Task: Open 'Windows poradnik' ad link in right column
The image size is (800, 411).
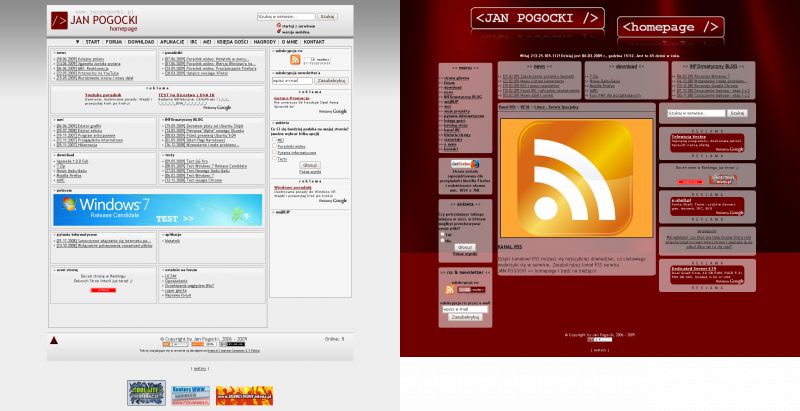Action: pos(293,188)
